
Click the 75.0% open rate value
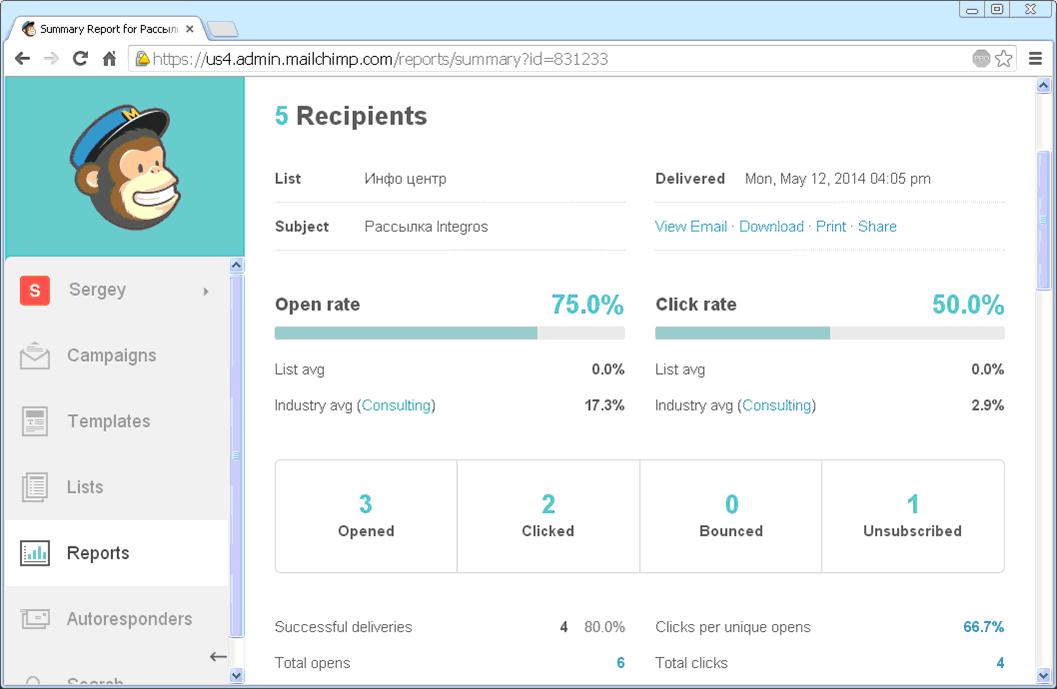pyautogui.click(x=587, y=305)
